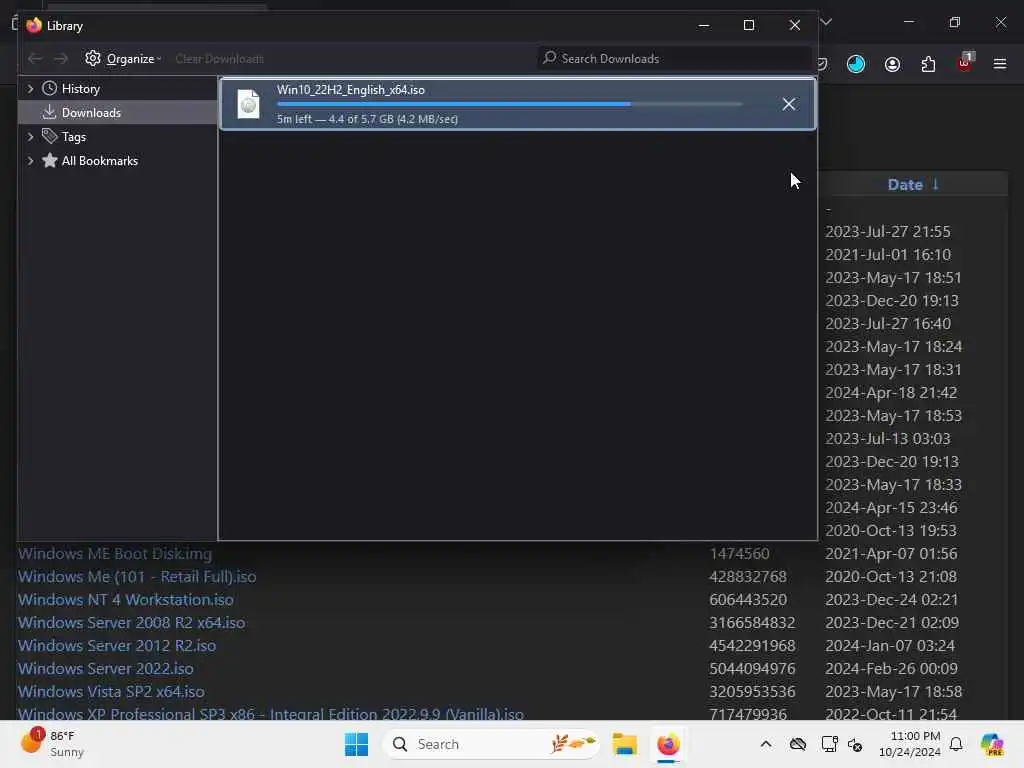
Task: Open Firefox list all tabs chevron
Action: 826,22
